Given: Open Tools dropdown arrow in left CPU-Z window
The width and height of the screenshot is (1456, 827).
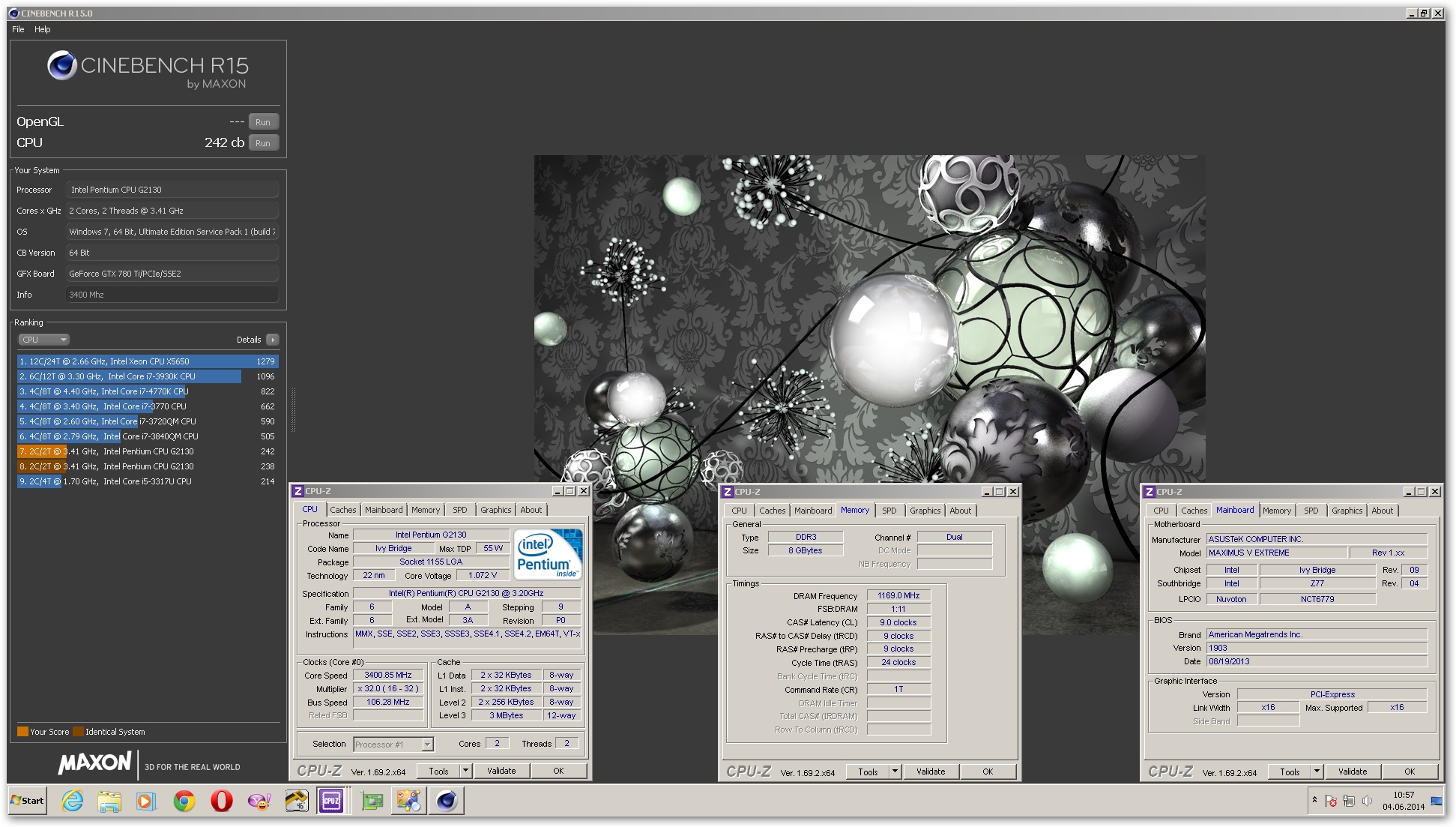Looking at the screenshot, I should coord(465,771).
